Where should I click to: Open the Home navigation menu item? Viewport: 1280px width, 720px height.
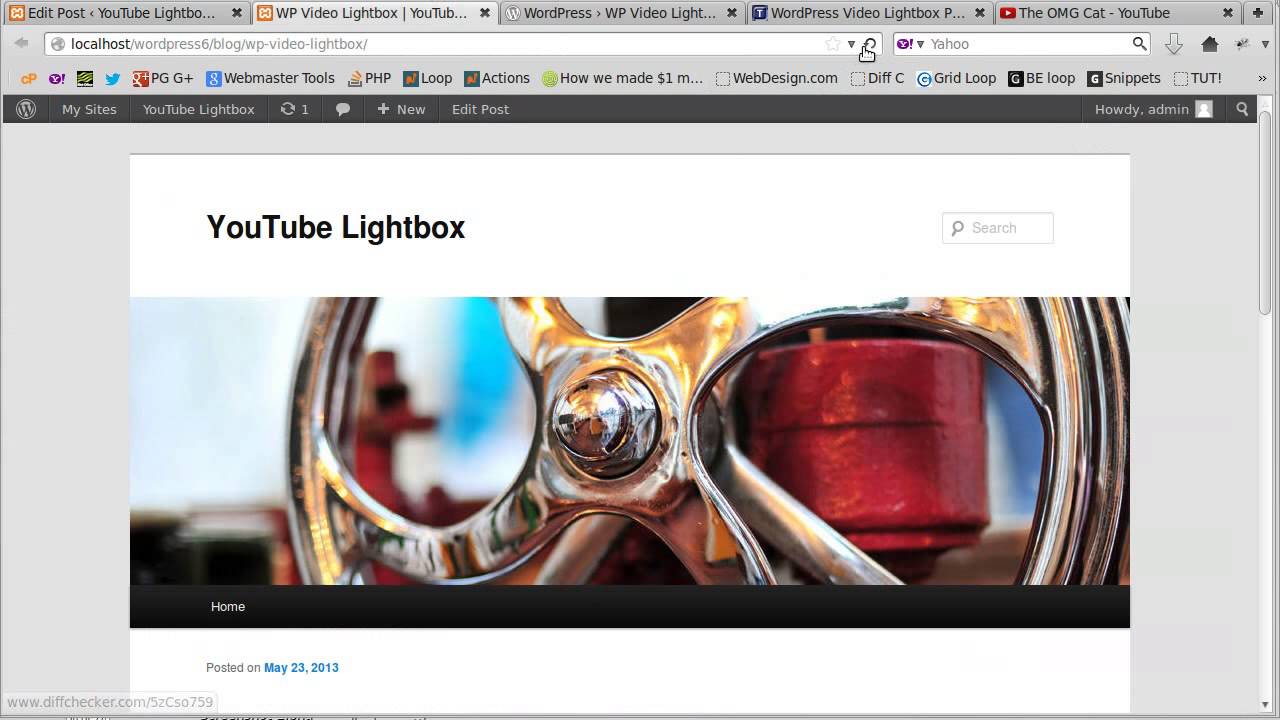click(228, 606)
